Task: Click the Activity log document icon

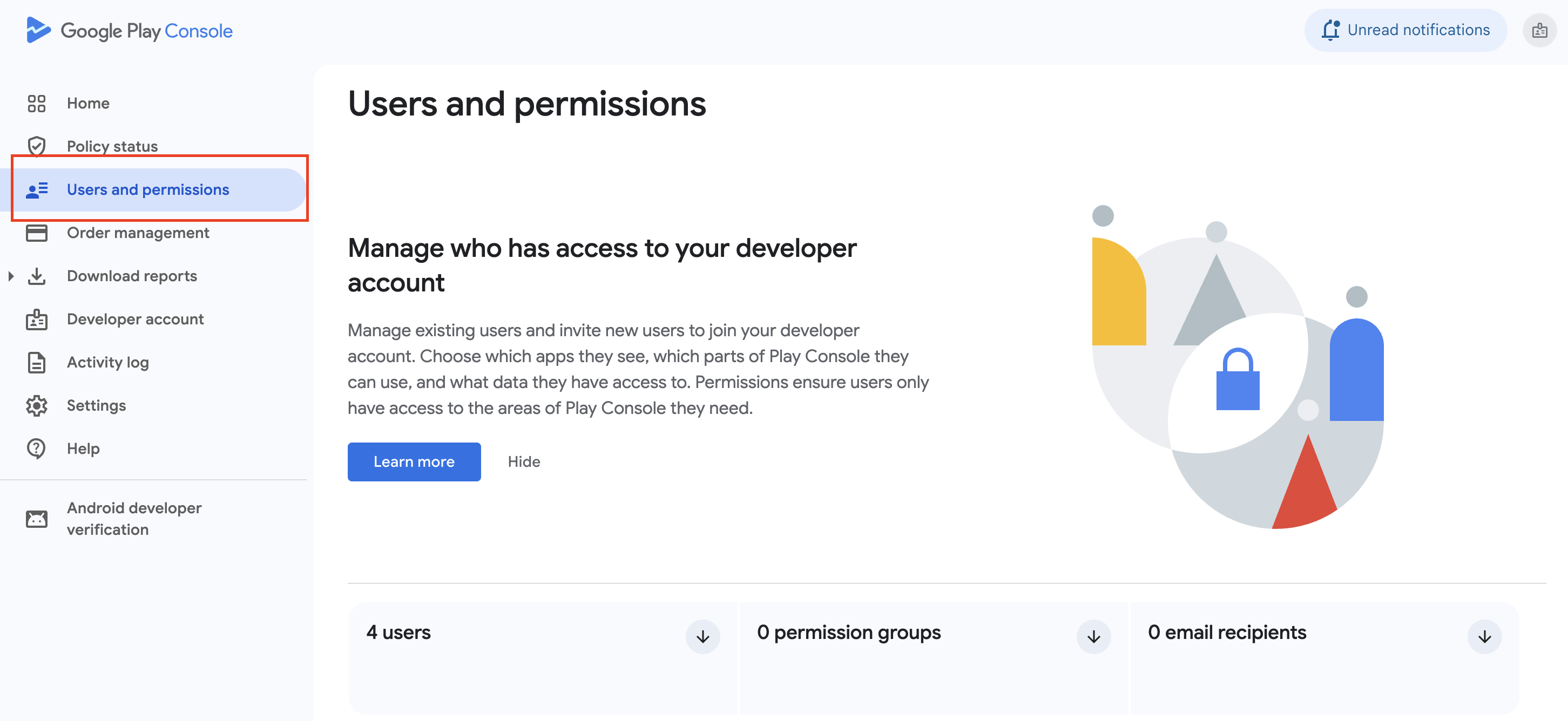Action: click(x=37, y=363)
